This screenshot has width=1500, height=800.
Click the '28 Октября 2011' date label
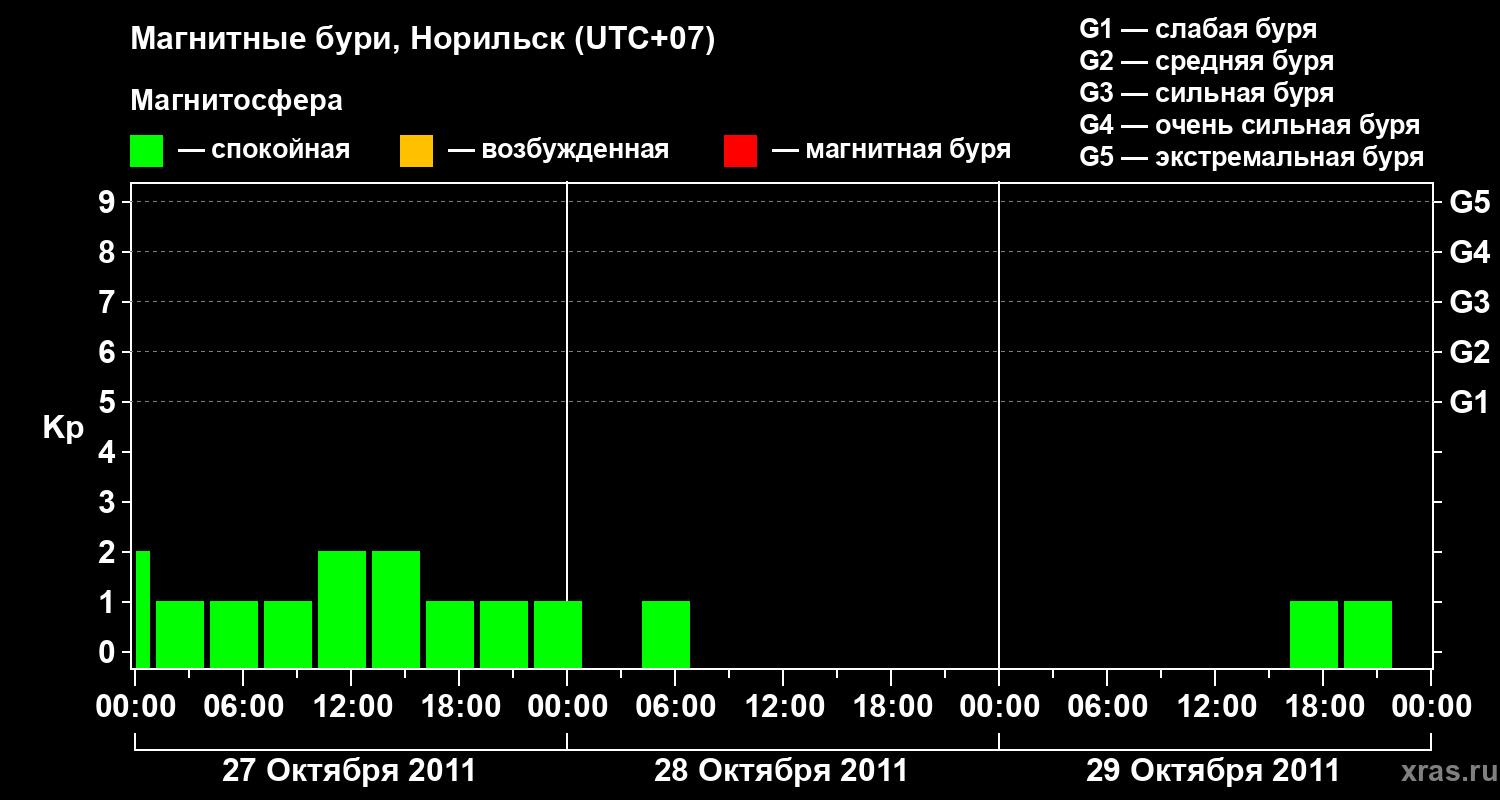(781, 771)
